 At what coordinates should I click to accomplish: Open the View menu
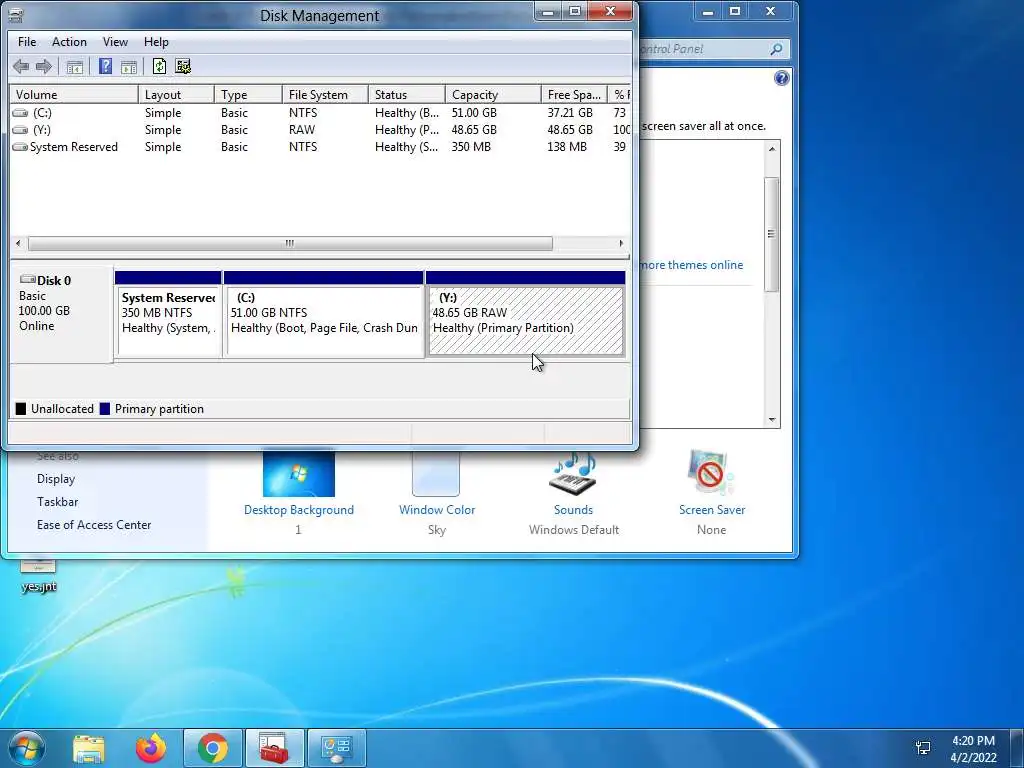click(x=115, y=42)
